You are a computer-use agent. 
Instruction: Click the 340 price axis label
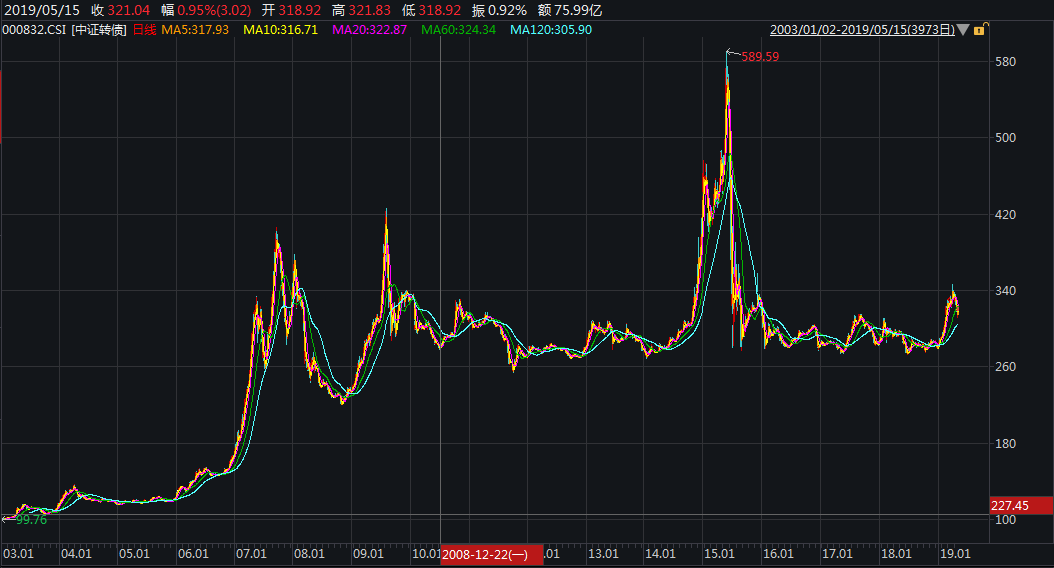(x=1006, y=290)
